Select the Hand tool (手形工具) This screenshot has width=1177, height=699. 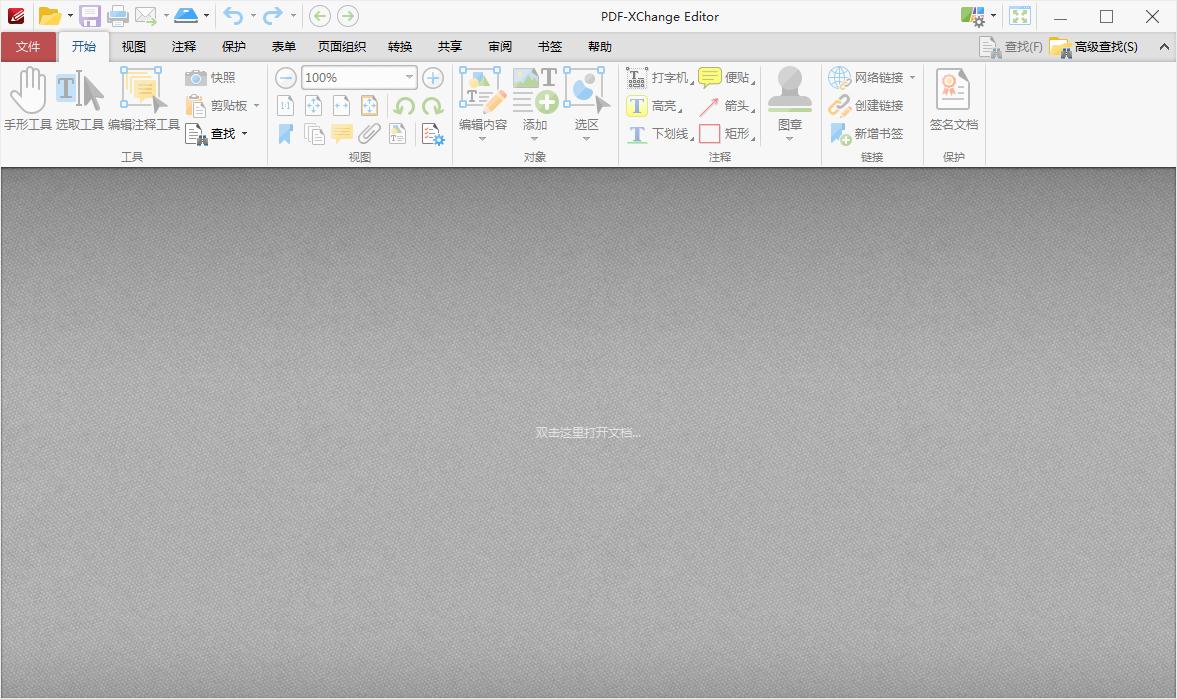(x=28, y=99)
